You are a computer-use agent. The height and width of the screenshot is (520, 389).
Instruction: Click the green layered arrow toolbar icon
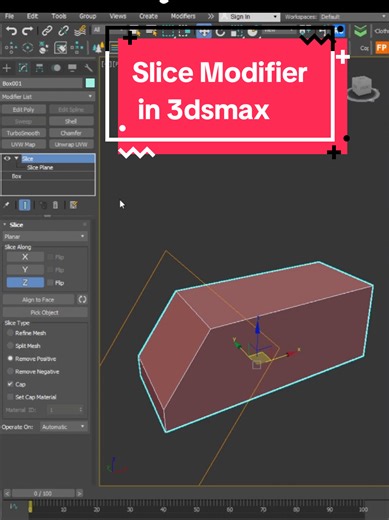point(360,31)
